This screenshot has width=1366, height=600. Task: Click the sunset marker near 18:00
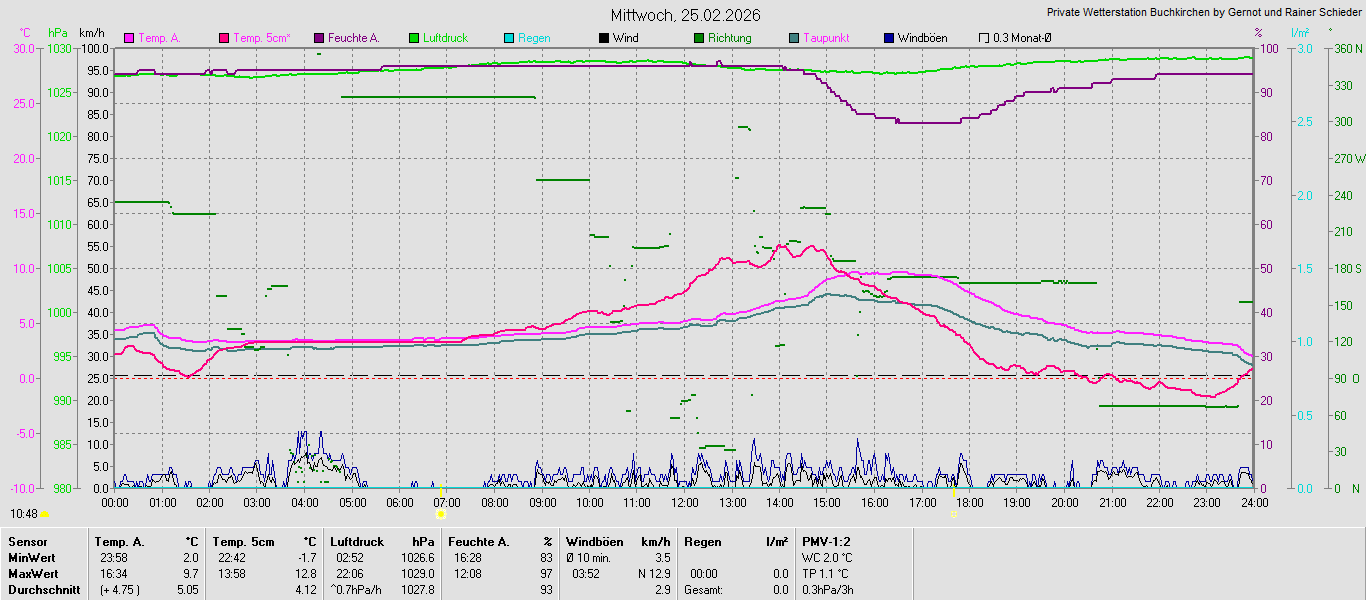[954, 514]
